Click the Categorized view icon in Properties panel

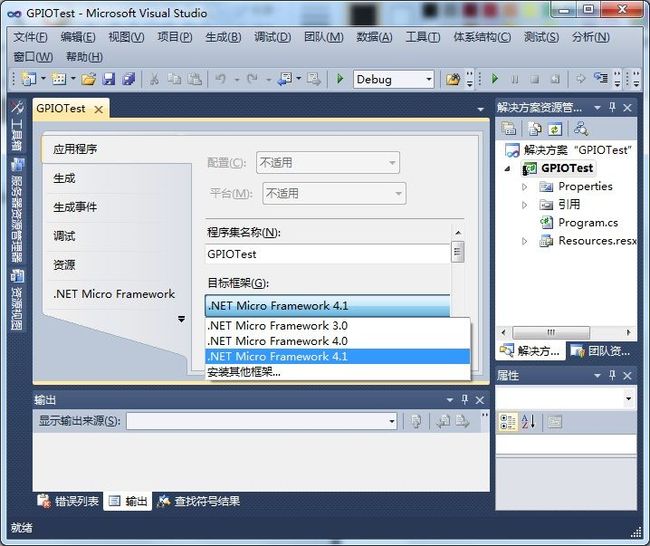click(507, 422)
